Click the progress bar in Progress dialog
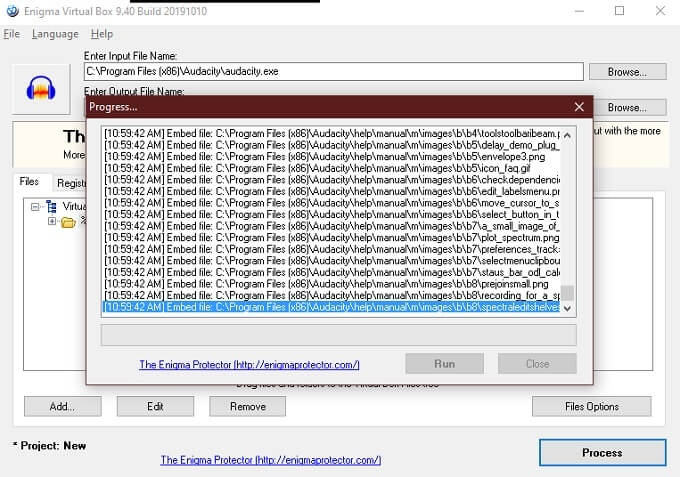 [339, 335]
